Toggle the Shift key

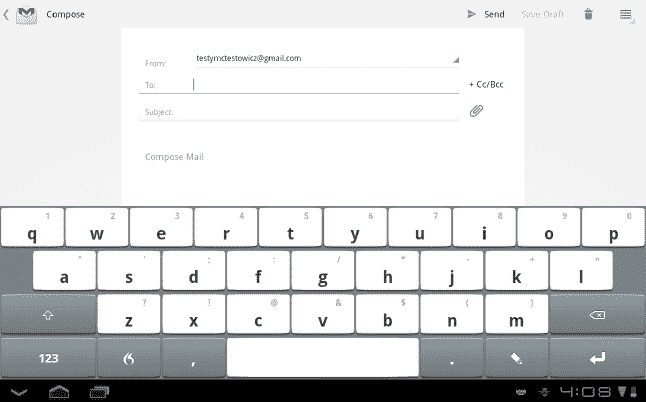pyautogui.click(x=49, y=314)
